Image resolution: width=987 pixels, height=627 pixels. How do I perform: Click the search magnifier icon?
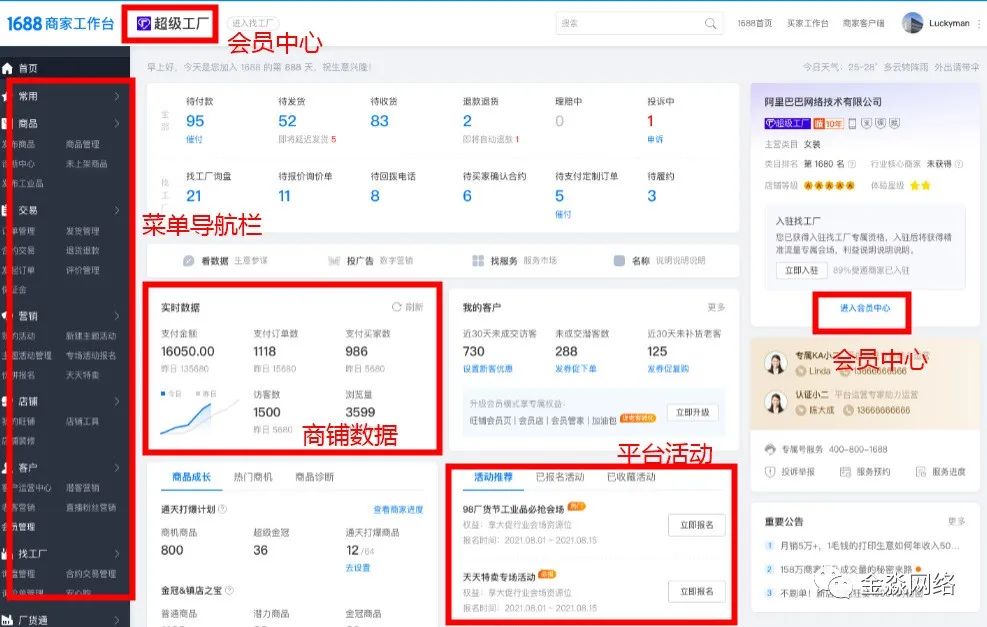point(710,23)
